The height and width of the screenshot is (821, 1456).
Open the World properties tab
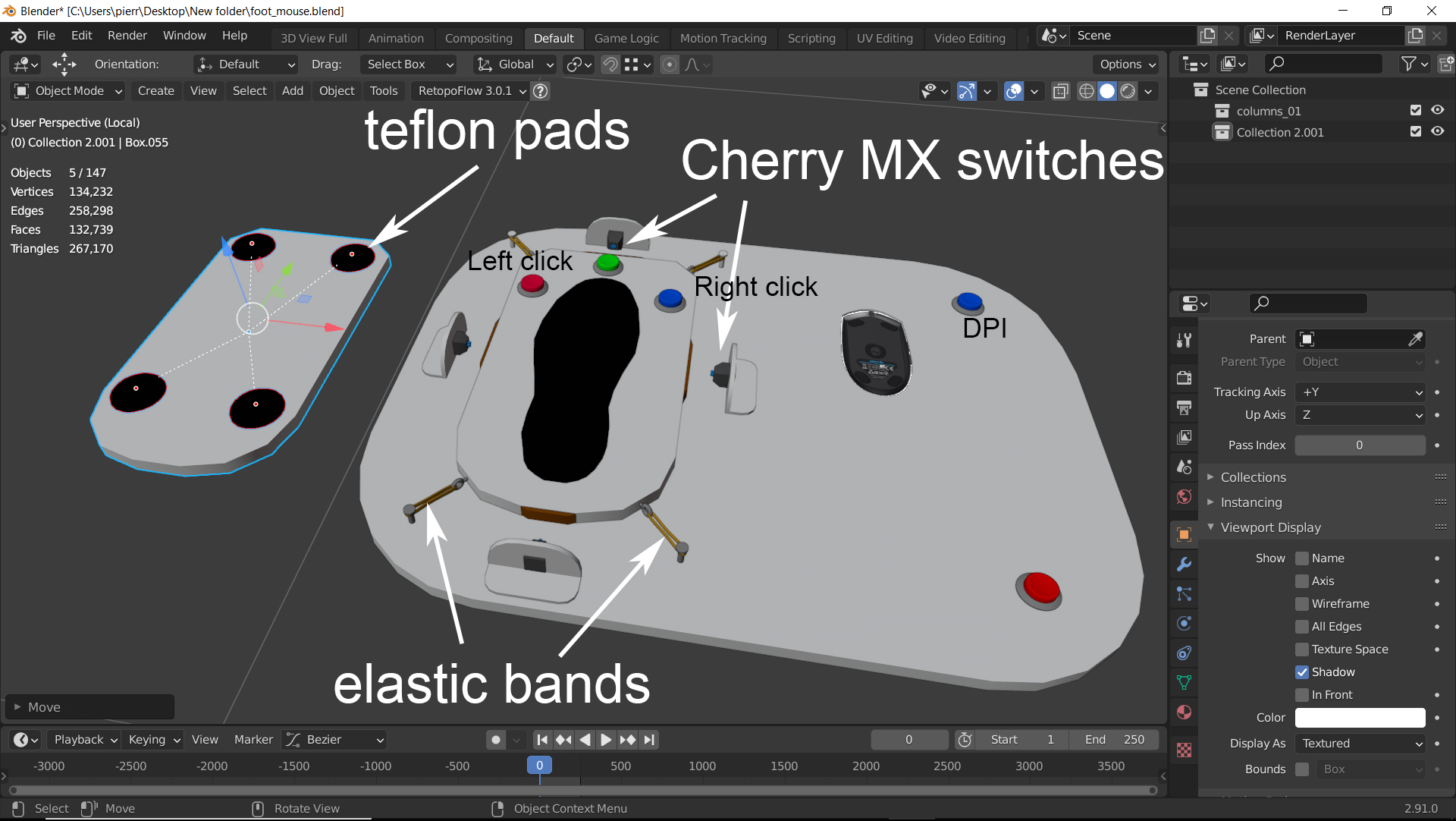pyautogui.click(x=1184, y=496)
